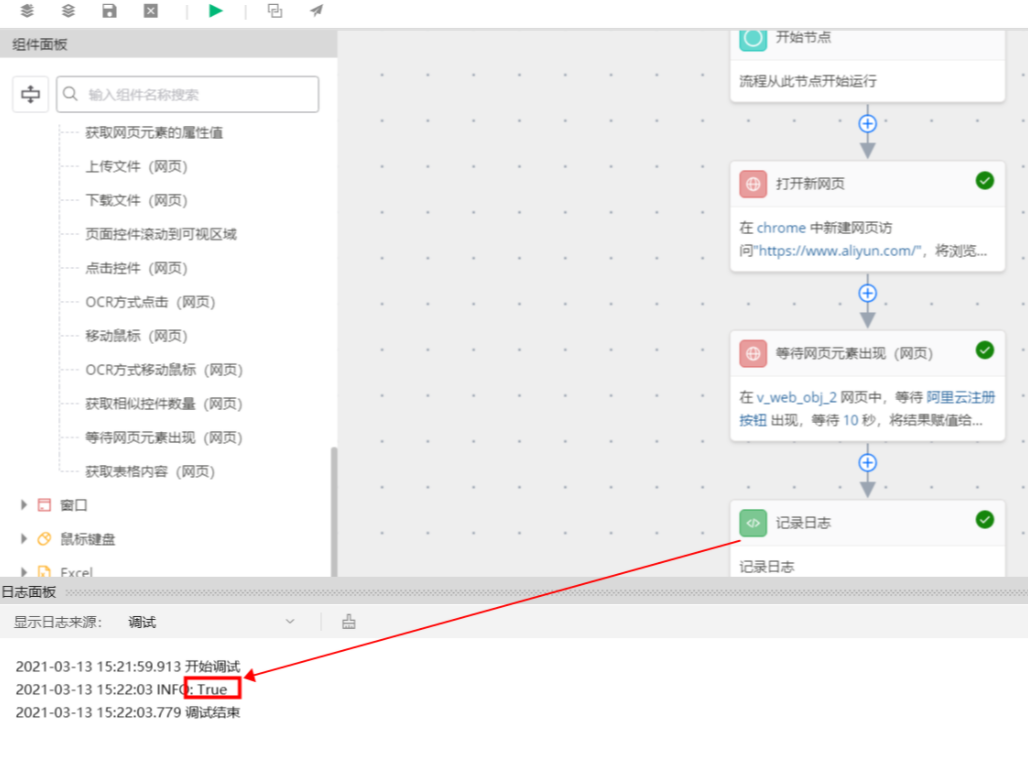Add a step after 等待网页元素出现 with plus
The width and height of the screenshot is (1028, 778).
(867, 463)
